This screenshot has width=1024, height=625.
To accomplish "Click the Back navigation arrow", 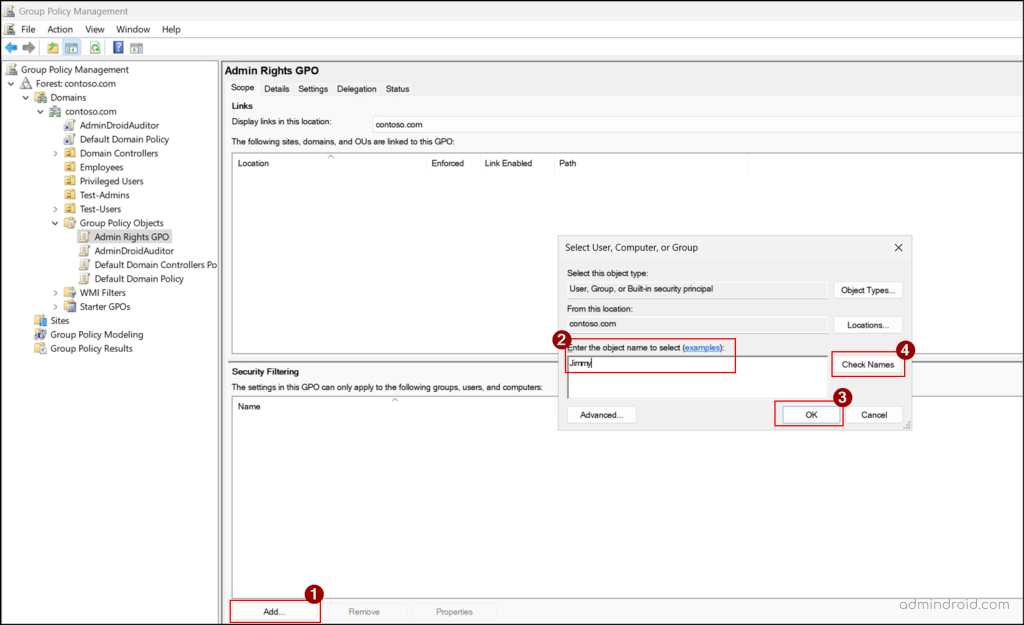I will click(11, 48).
